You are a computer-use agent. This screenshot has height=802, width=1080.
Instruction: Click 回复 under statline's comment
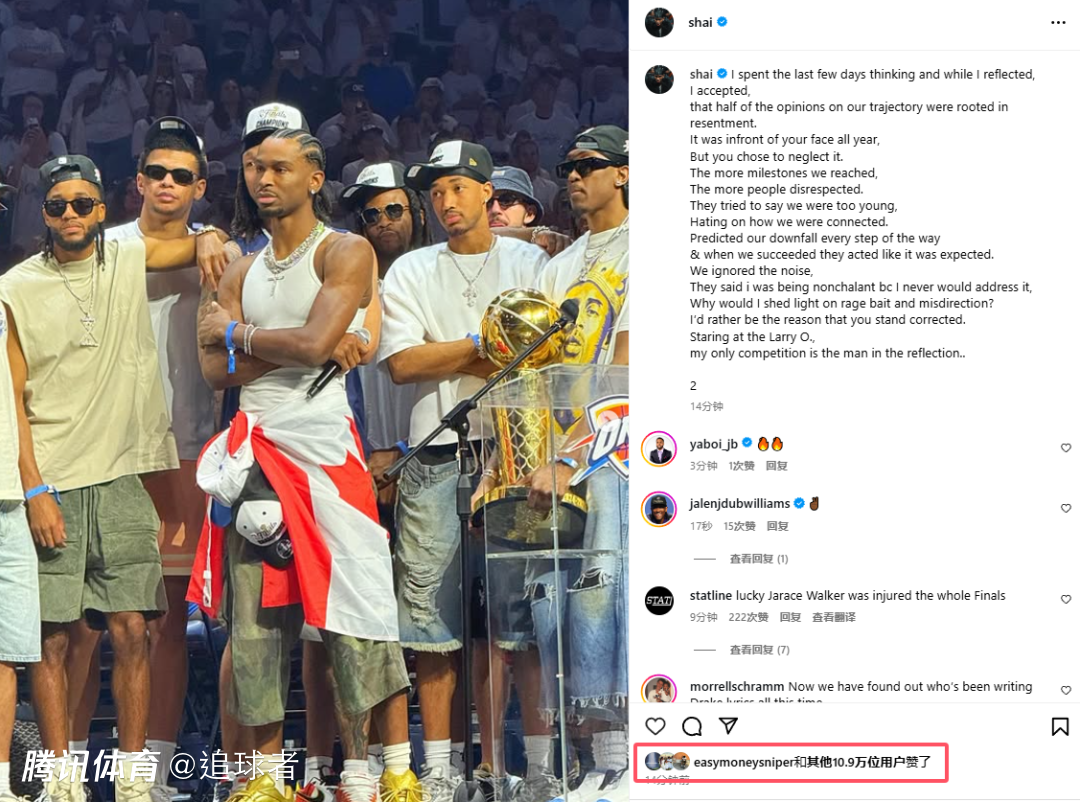click(790, 617)
